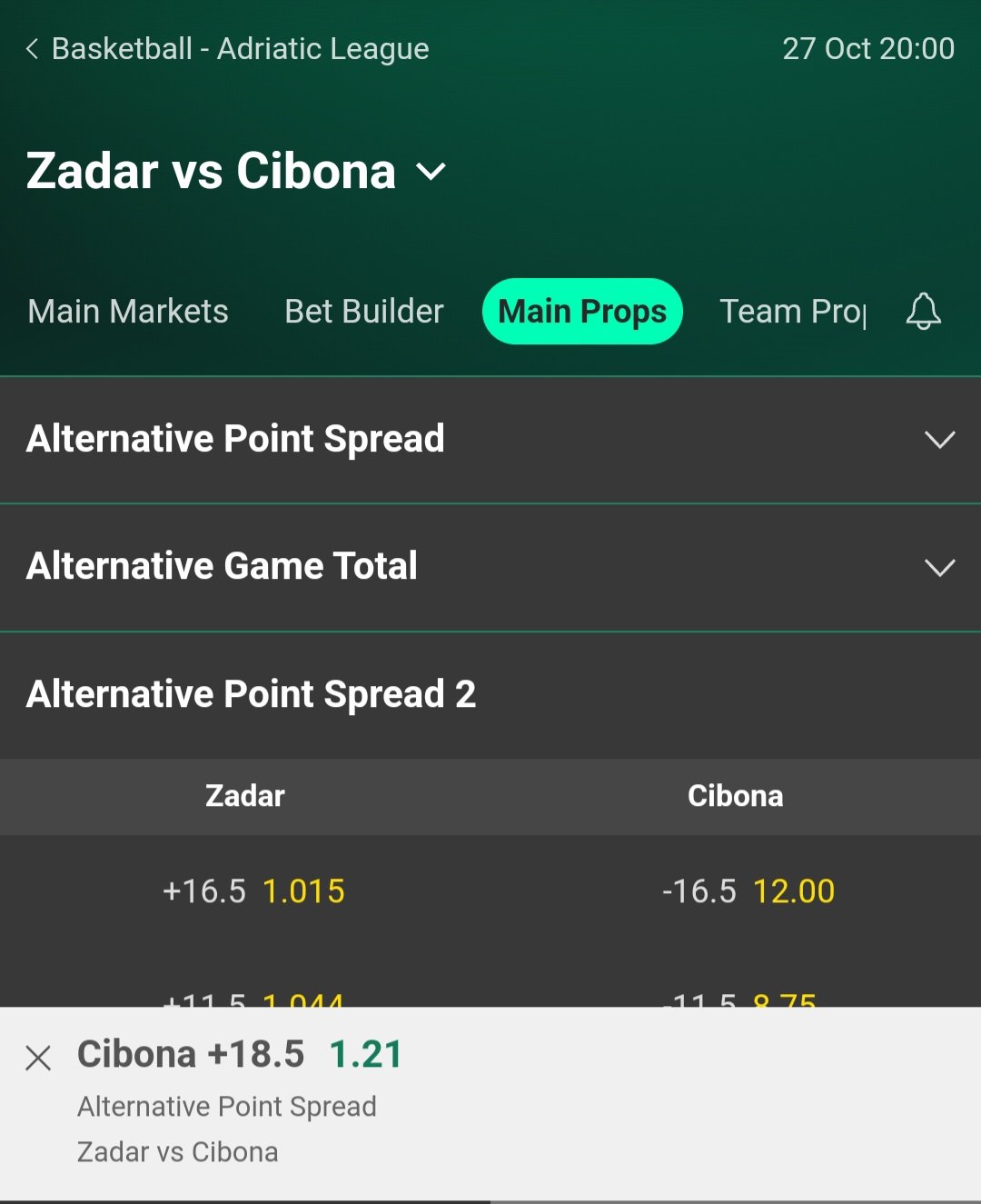Open the notification bell alerts
Screen dimensions: 981x1204
point(923,312)
